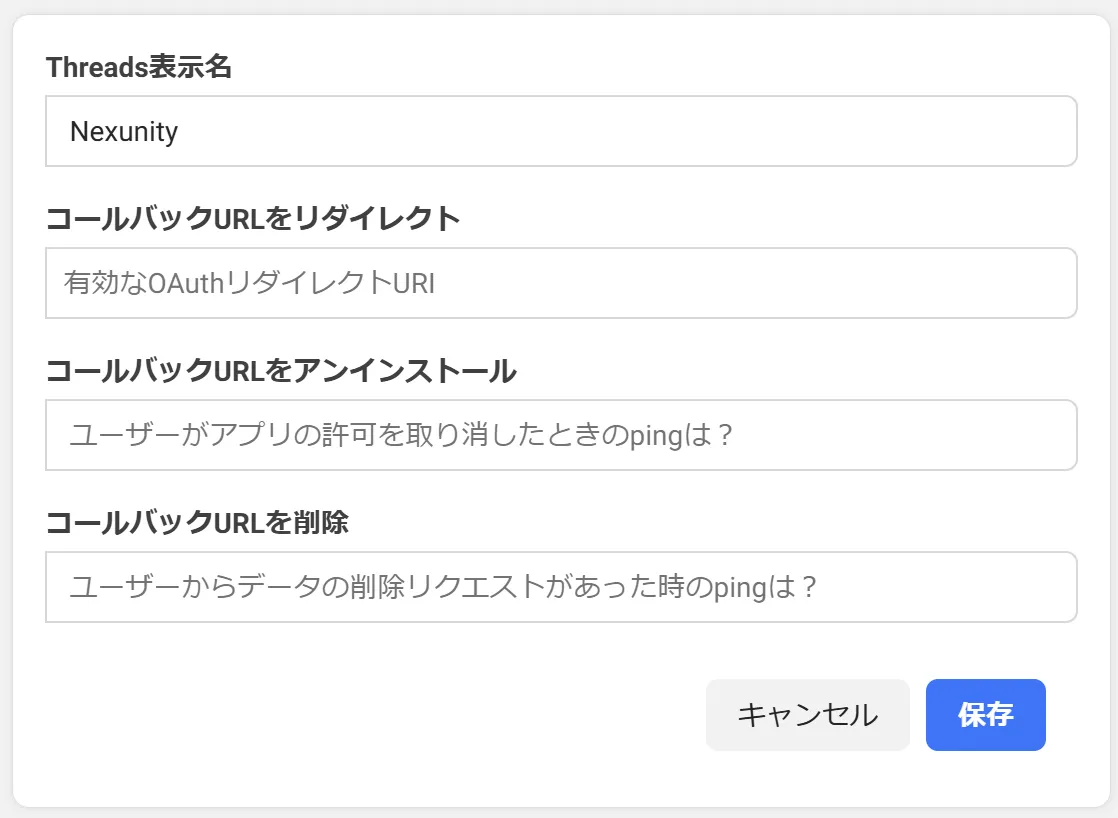
Task: Click the blue 保存 confirmation button
Action: click(985, 714)
